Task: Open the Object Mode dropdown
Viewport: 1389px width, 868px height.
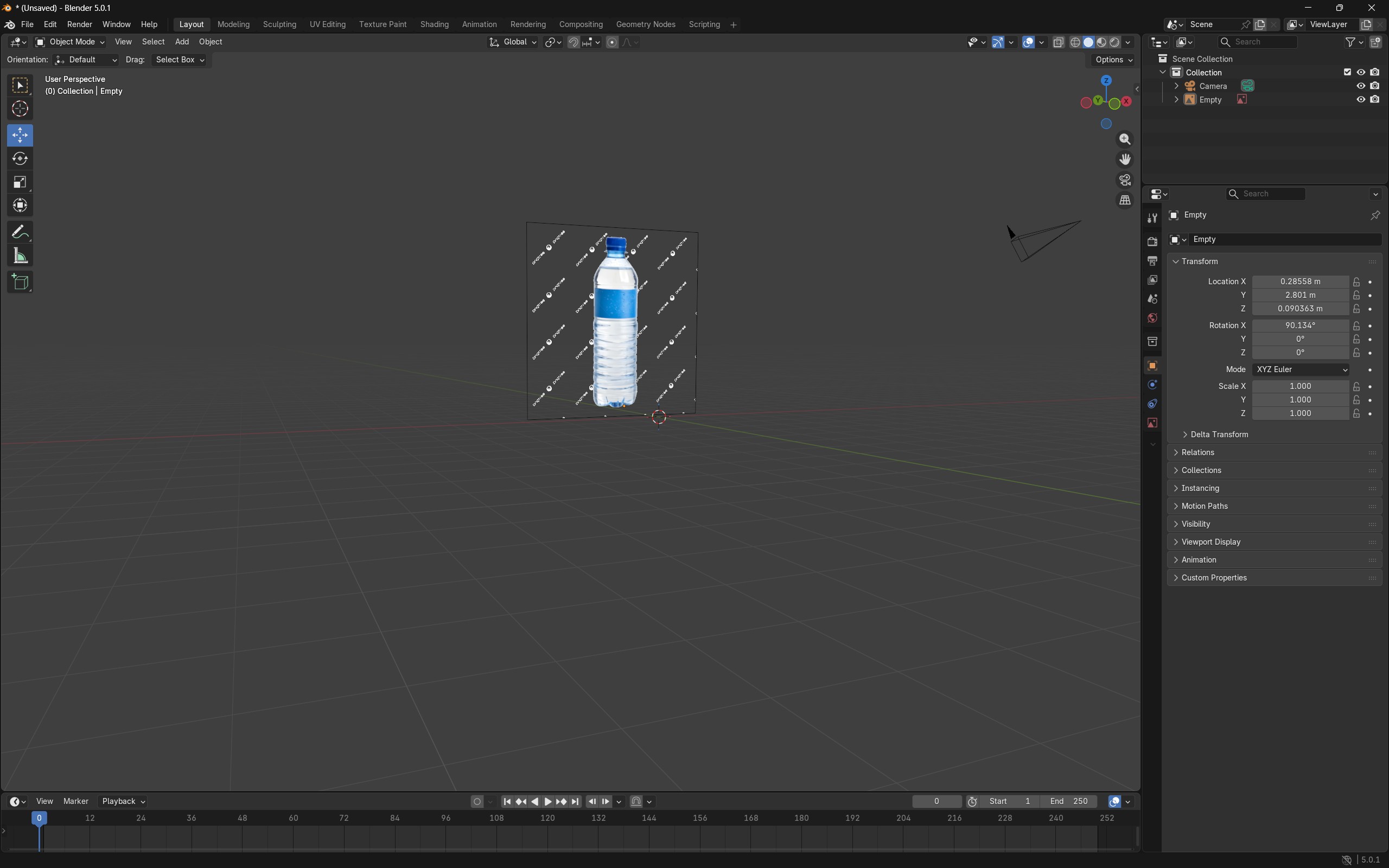Action: coord(70,42)
